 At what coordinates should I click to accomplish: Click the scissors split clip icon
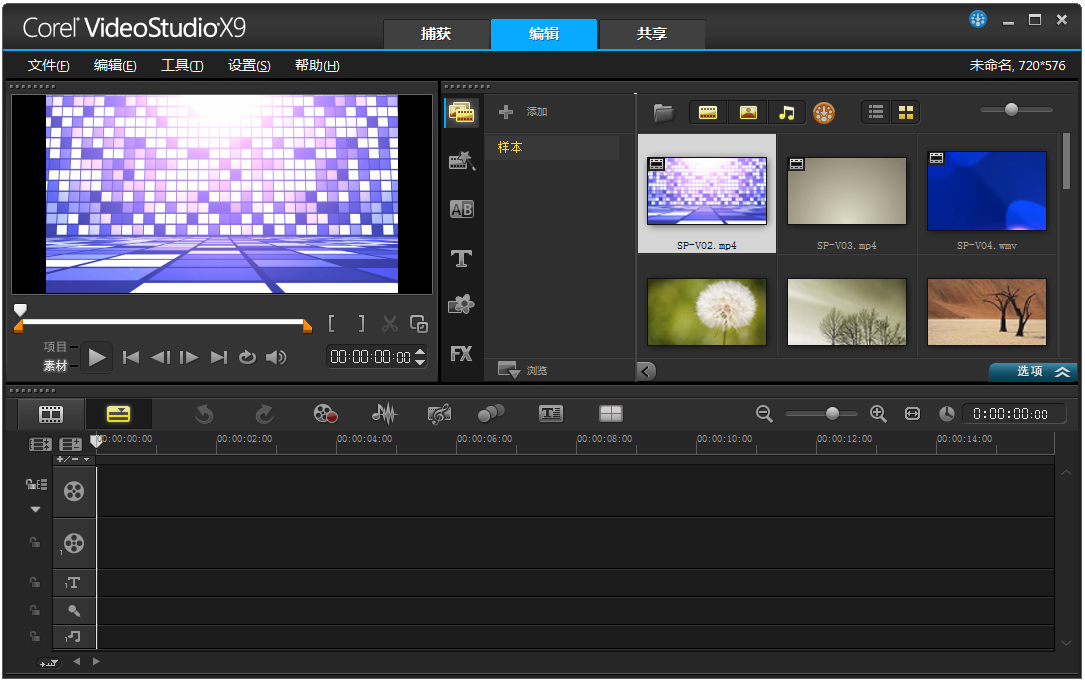click(x=390, y=324)
